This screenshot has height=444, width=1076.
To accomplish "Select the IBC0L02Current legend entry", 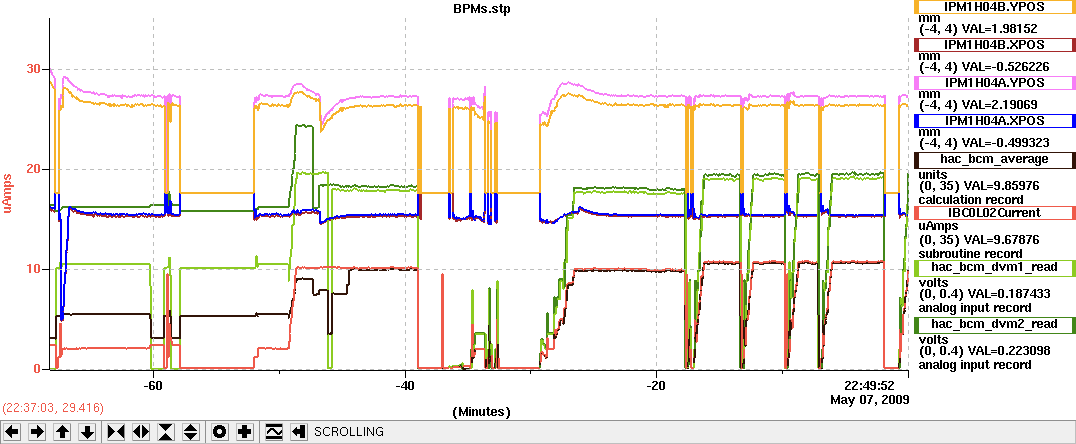I will point(994,213).
